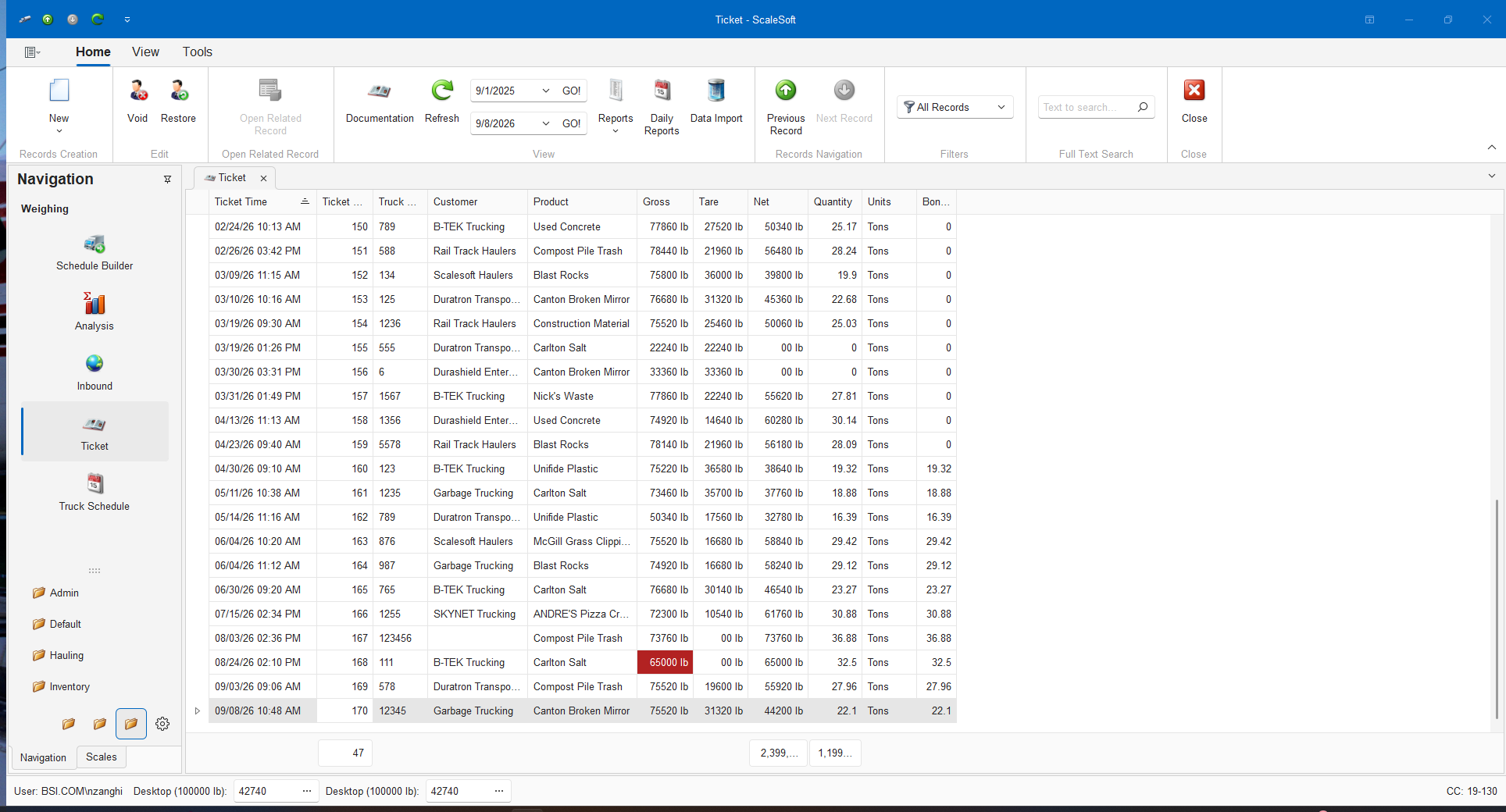Viewport: 1506px width, 812px height.
Task: Pin the Navigation panel
Action: pyautogui.click(x=167, y=180)
